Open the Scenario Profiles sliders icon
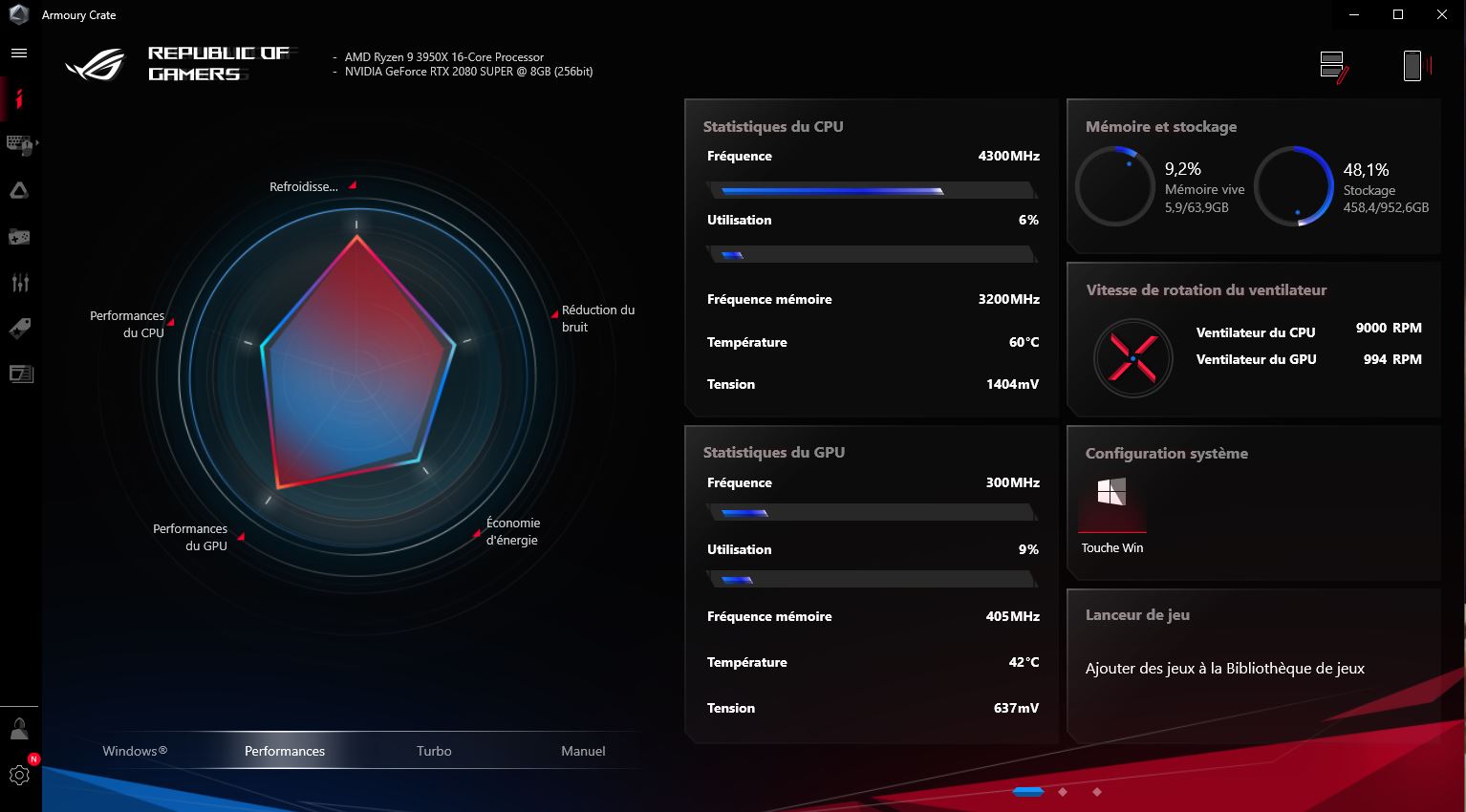 (20, 283)
